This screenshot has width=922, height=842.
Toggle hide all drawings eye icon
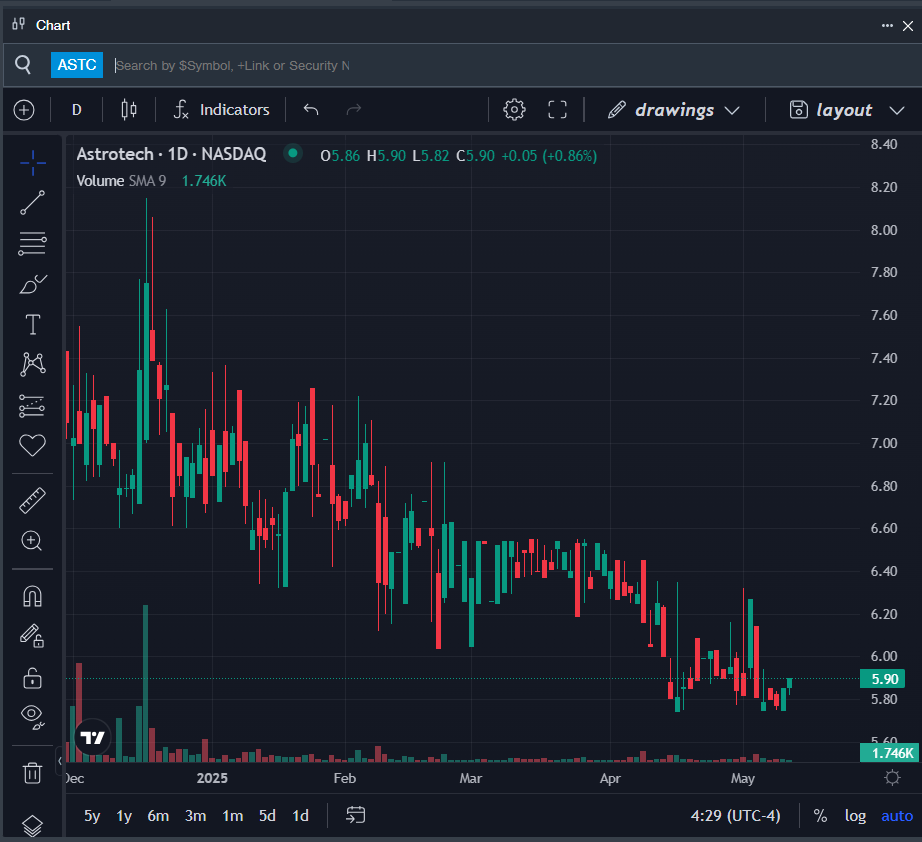click(x=32, y=716)
